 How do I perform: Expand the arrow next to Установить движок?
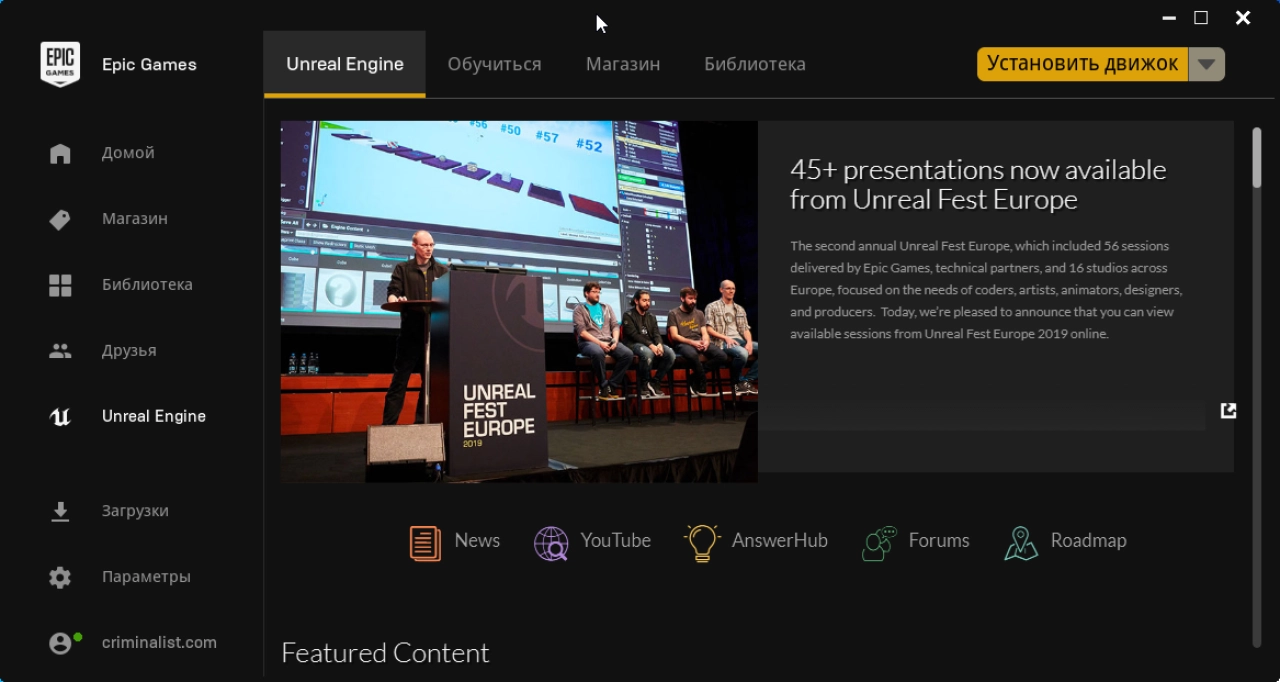tap(1207, 64)
